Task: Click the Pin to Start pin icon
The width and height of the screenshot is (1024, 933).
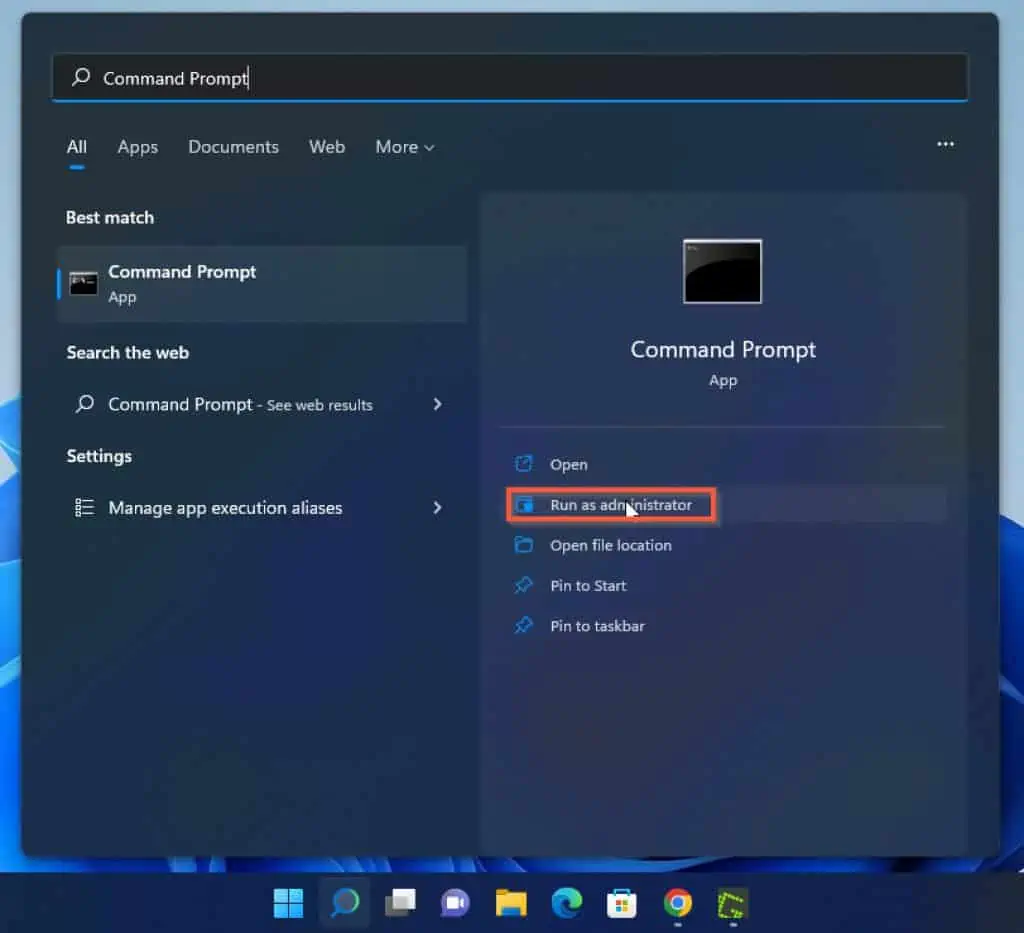Action: click(524, 585)
